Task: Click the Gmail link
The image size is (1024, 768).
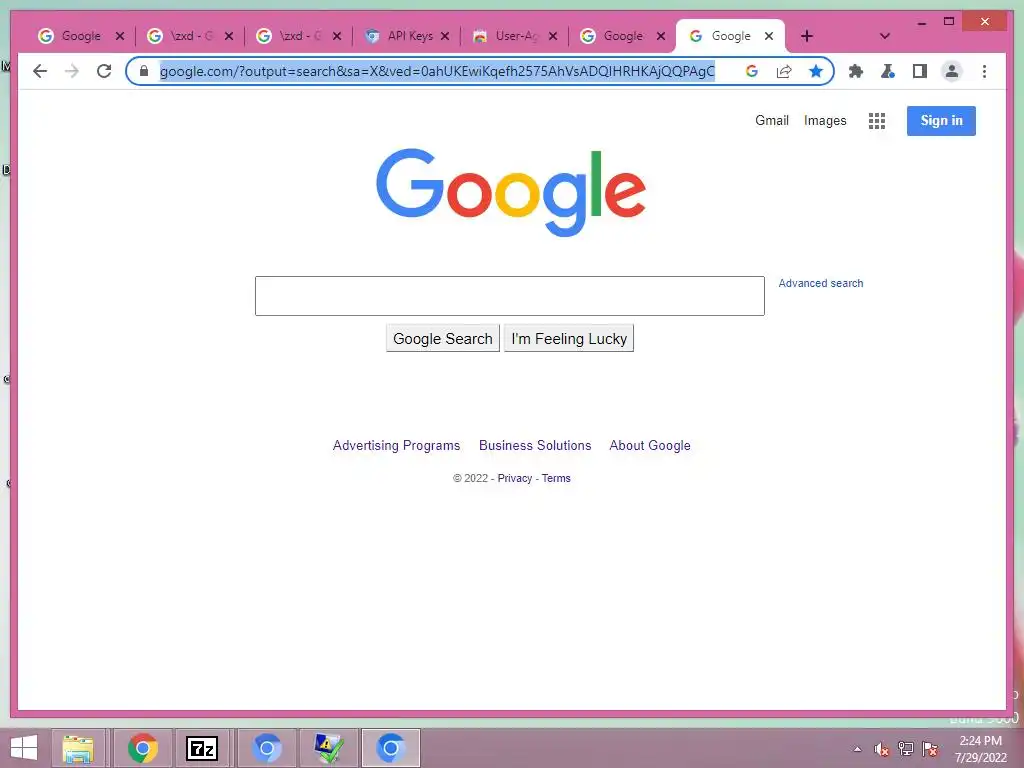Action: tap(772, 120)
